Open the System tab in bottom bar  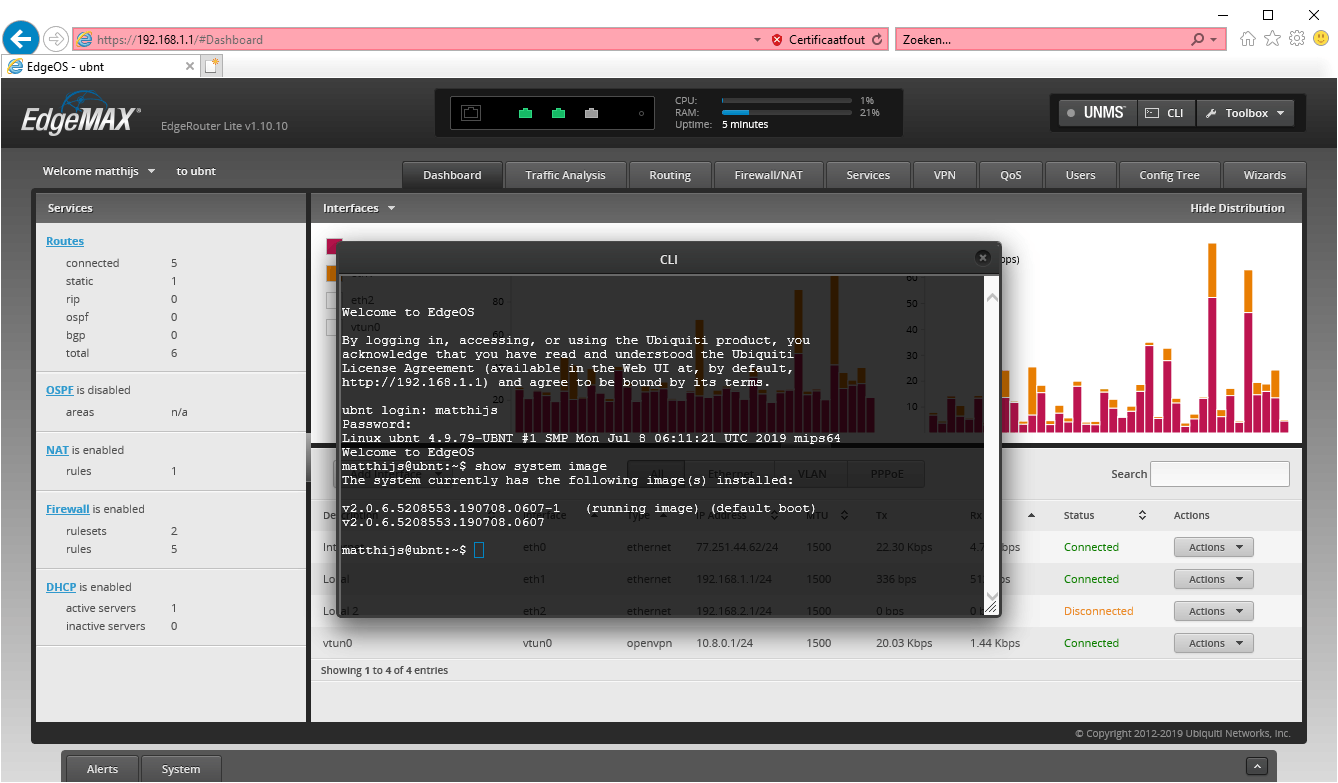(181, 769)
